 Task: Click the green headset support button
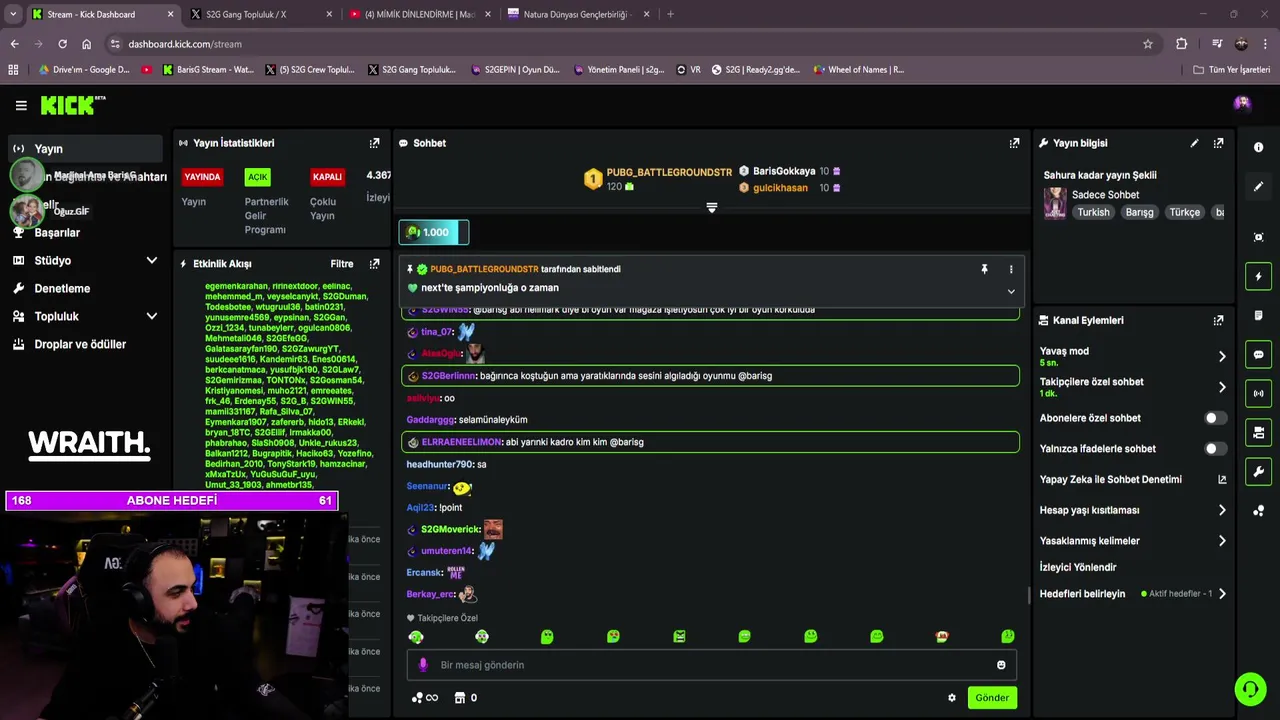pos(1250,689)
